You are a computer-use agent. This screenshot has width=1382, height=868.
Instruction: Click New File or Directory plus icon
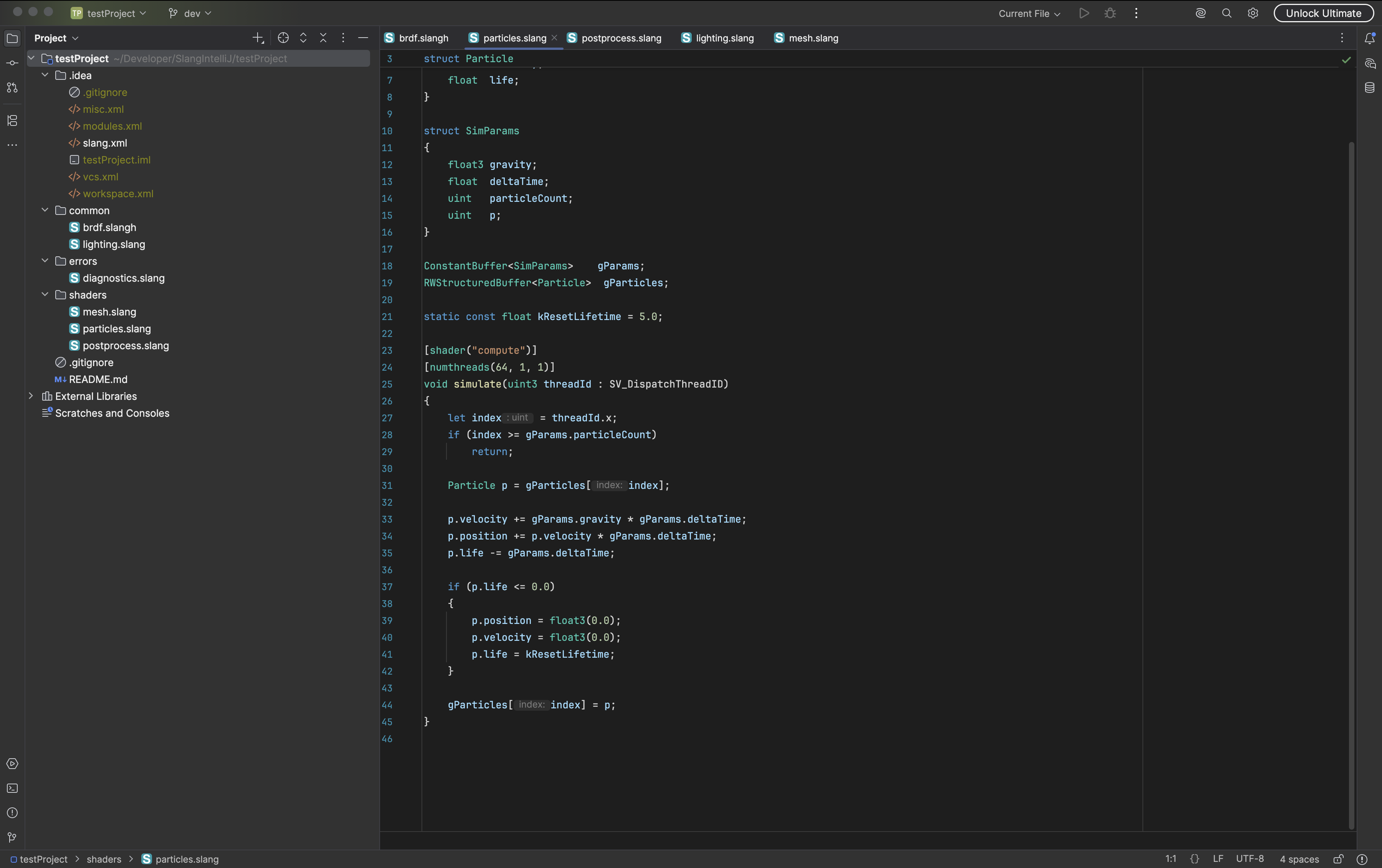click(x=258, y=38)
